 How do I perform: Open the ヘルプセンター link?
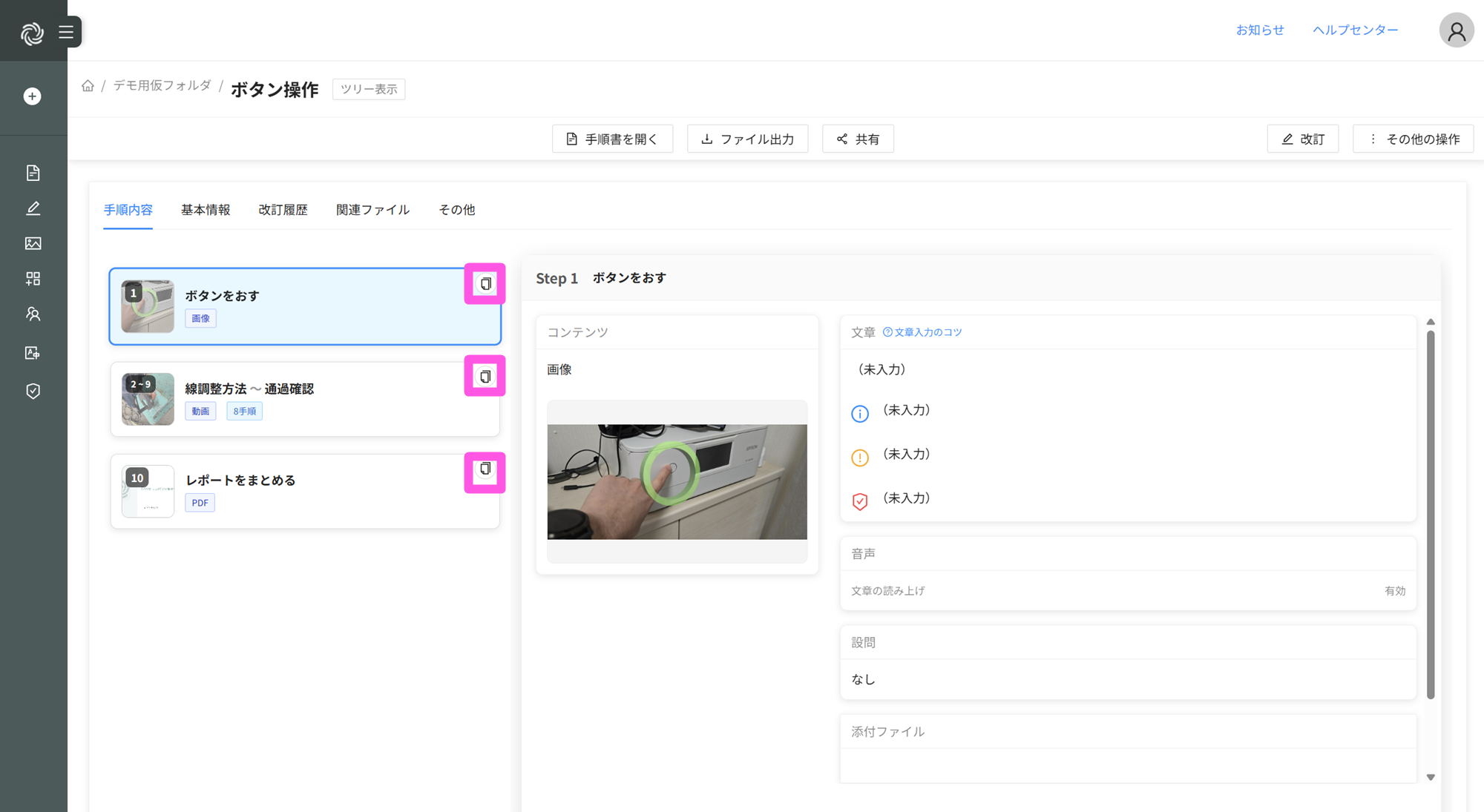coord(1355,30)
